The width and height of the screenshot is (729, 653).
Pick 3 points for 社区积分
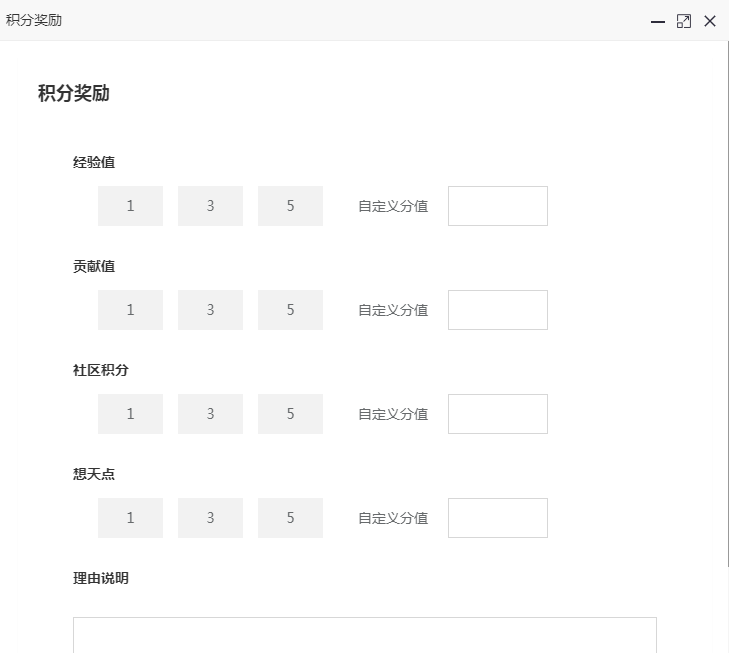(x=210, y=414)
